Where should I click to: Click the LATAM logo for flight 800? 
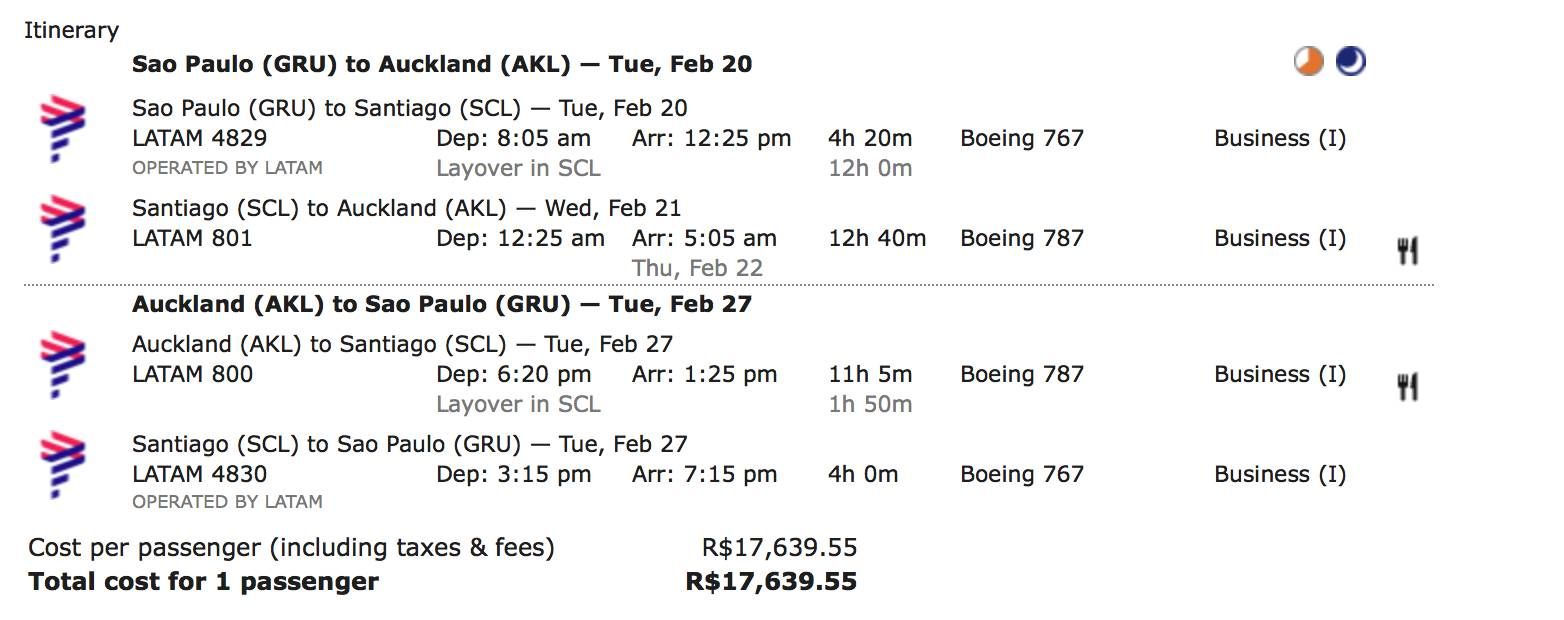coord(62,365)
